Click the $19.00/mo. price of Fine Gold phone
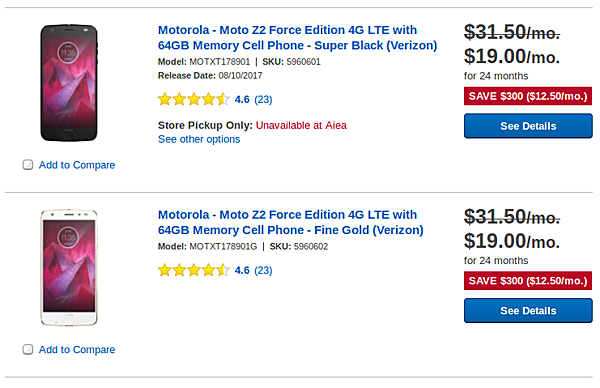The width and height of the screenshot is (600, 388). pos(512,241)
